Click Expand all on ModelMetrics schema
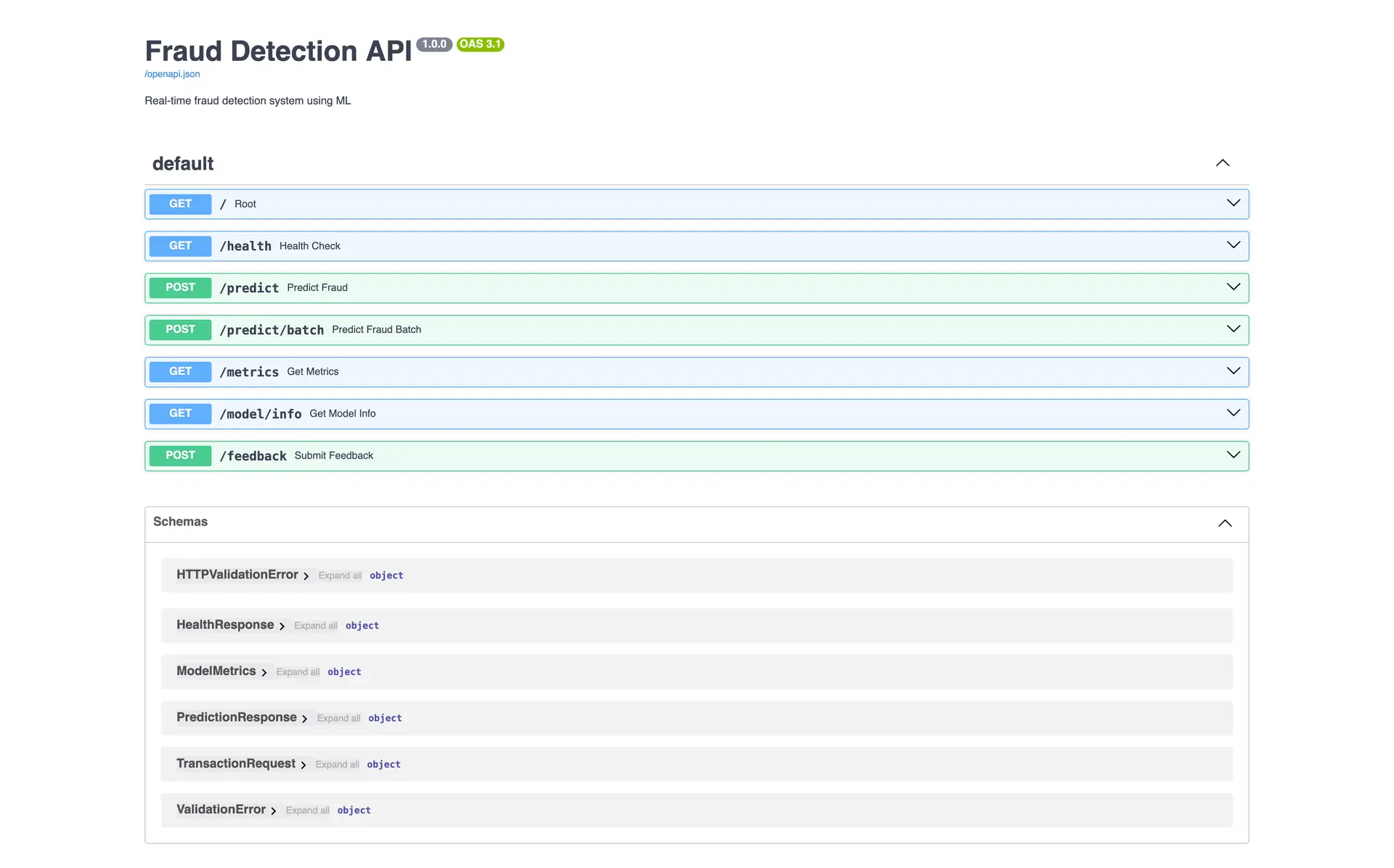 tap(298, 671)
